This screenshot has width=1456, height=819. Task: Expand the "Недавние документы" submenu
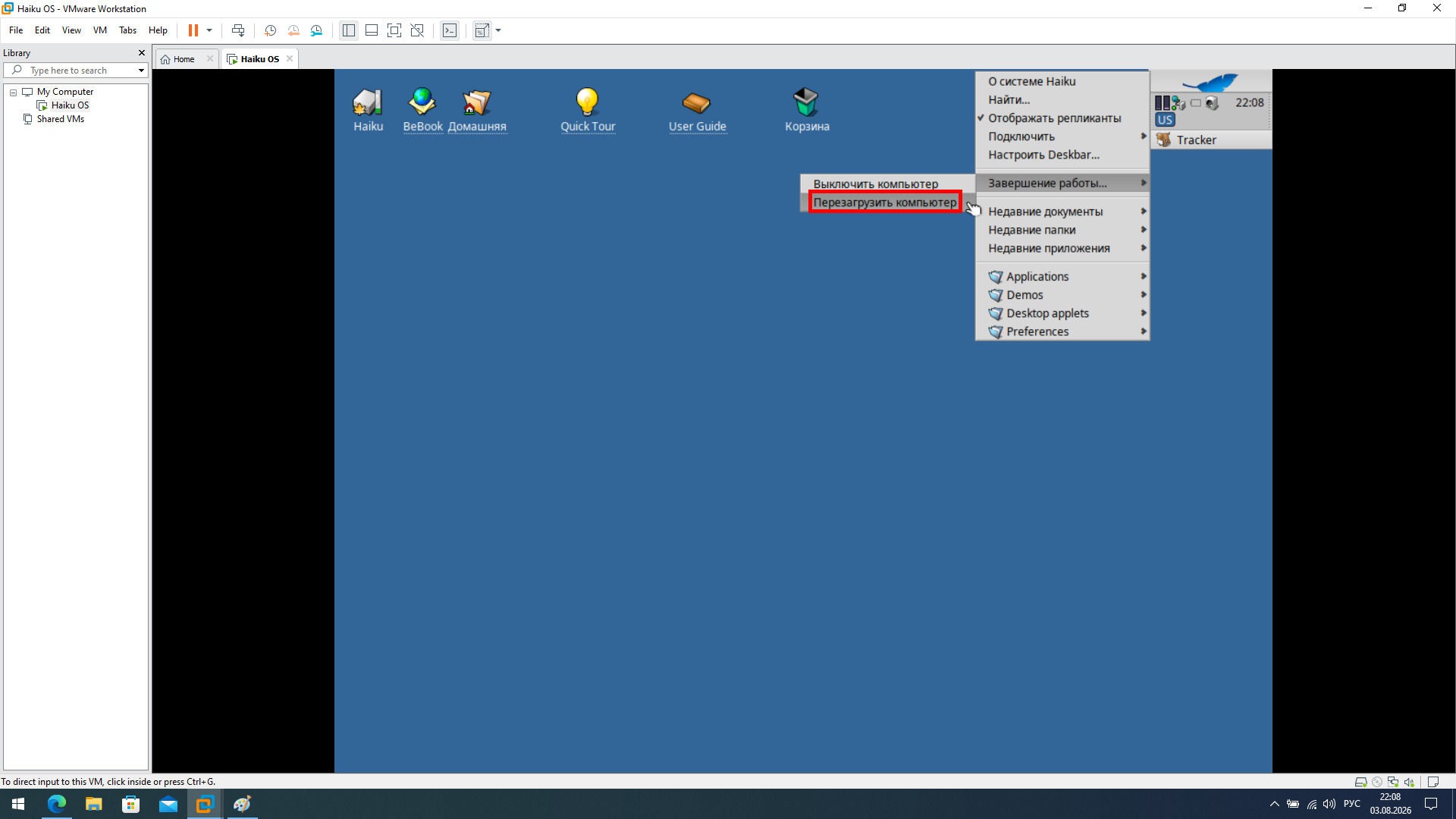point(1062,212)
